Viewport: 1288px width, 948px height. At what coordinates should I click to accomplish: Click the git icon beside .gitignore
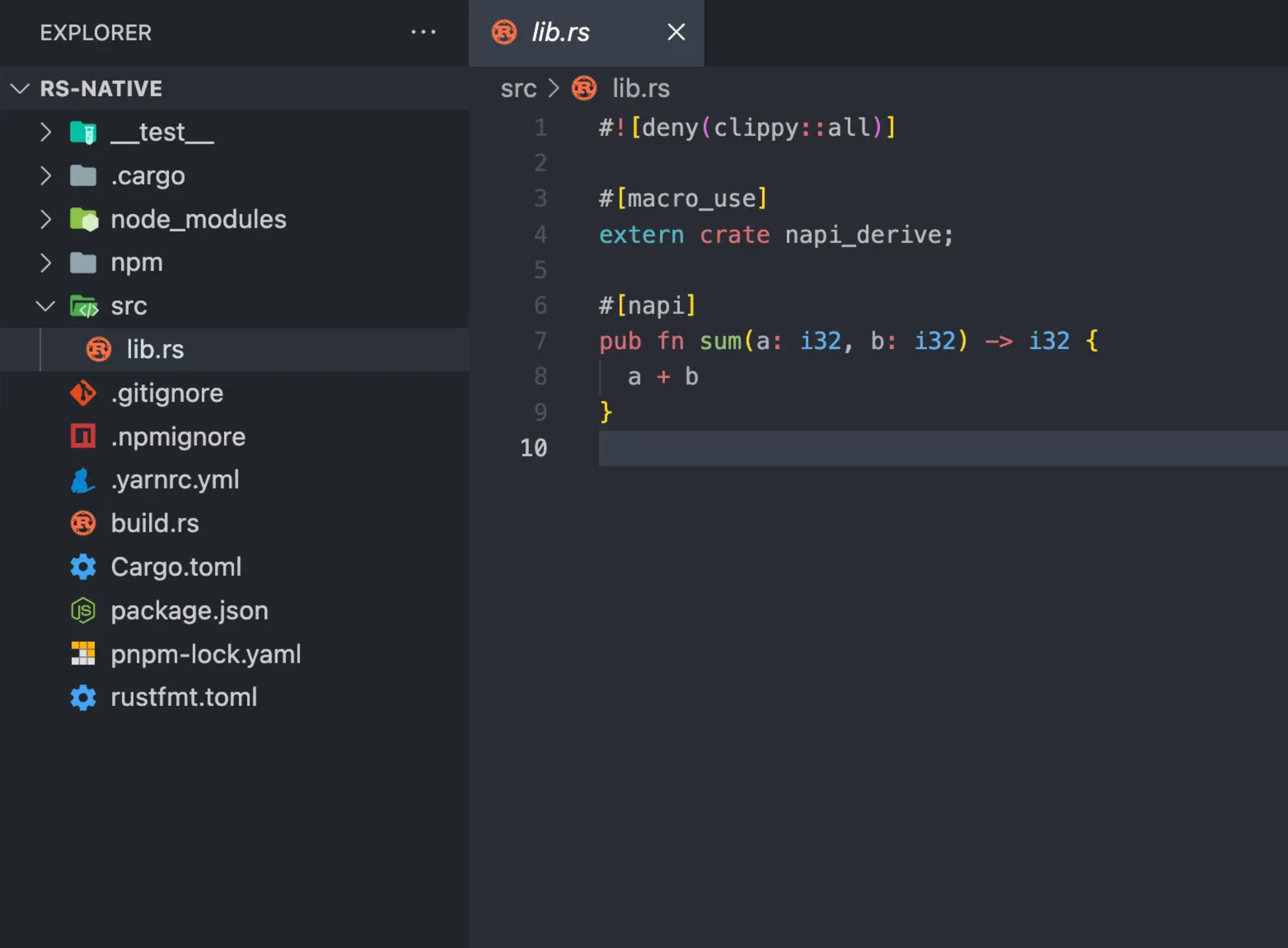83,393
